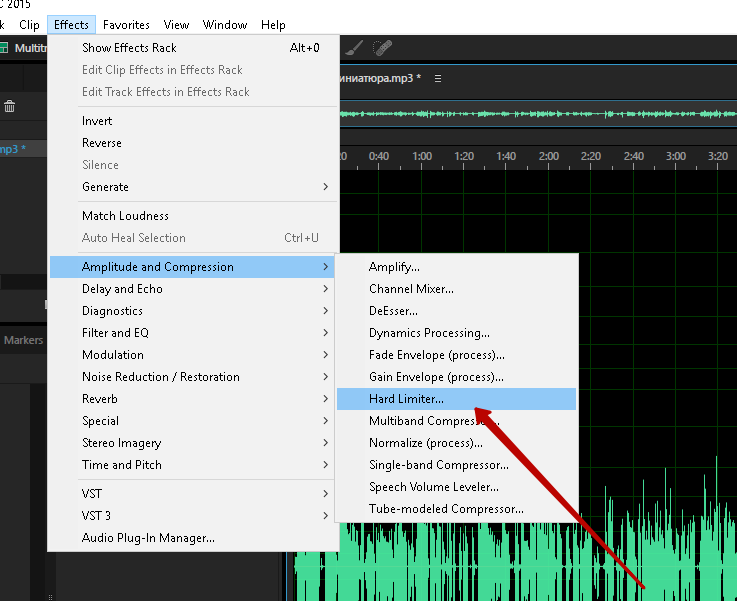Viewport: 737px width, 601px height.
Task: Choose Show Effects Rack
Action: (193, 48)
